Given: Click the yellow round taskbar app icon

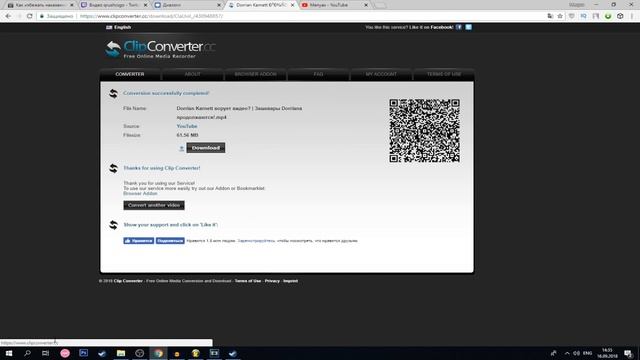Looking at the screenshot, I should tap(196, 353).
